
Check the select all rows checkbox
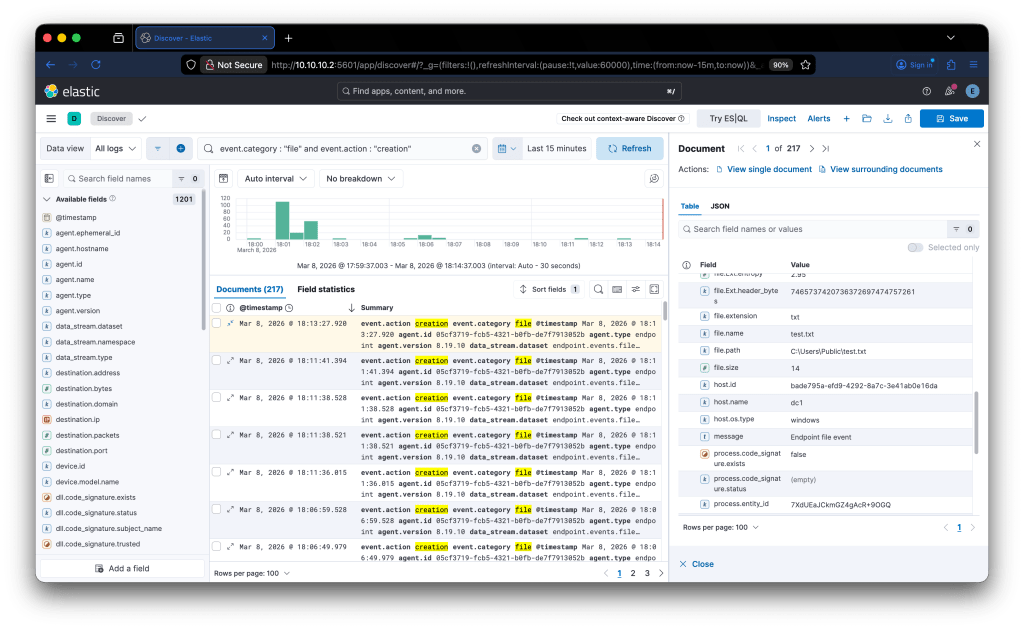coord(217,308)
